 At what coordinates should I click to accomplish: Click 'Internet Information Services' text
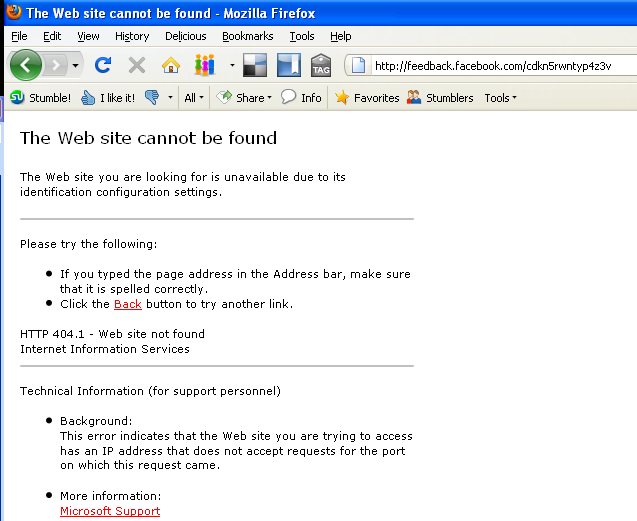(x=105, y=349)
